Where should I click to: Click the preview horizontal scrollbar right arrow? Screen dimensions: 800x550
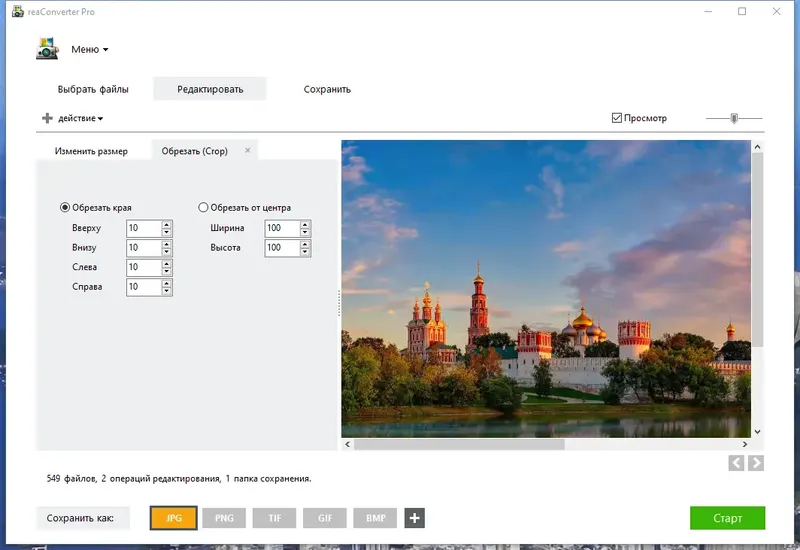coord(745,444)
